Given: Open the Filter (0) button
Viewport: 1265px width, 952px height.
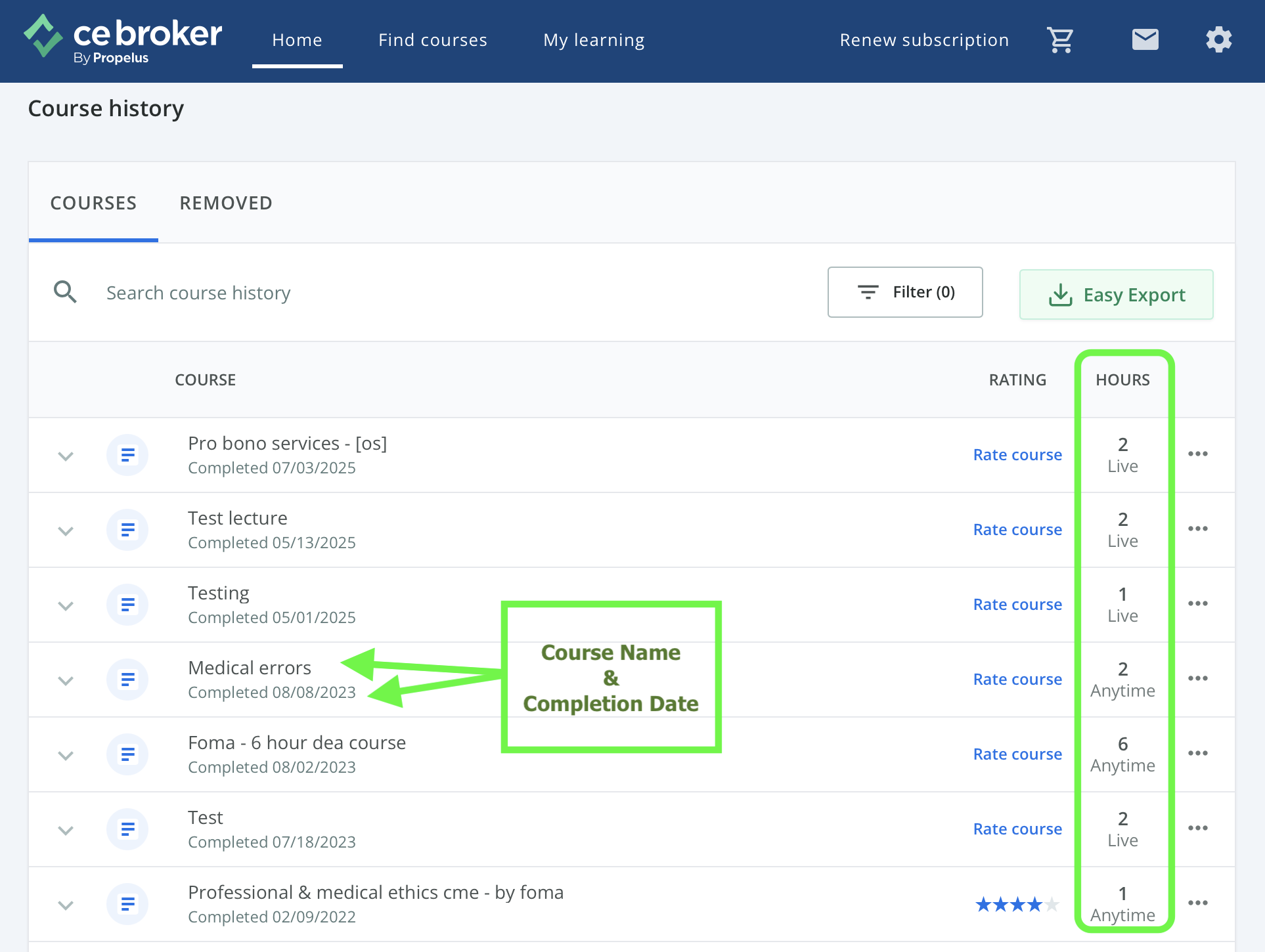Looking at the screenshot, I should [904, 292].
